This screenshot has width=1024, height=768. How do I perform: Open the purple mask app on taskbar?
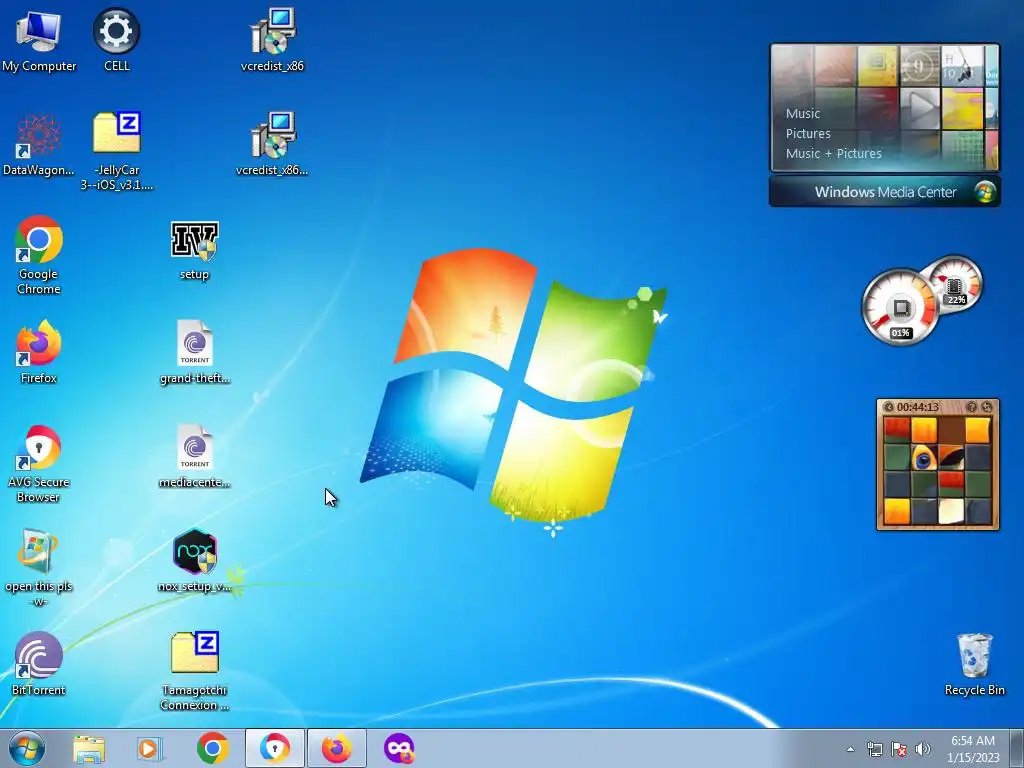click(x=399, y=749)
